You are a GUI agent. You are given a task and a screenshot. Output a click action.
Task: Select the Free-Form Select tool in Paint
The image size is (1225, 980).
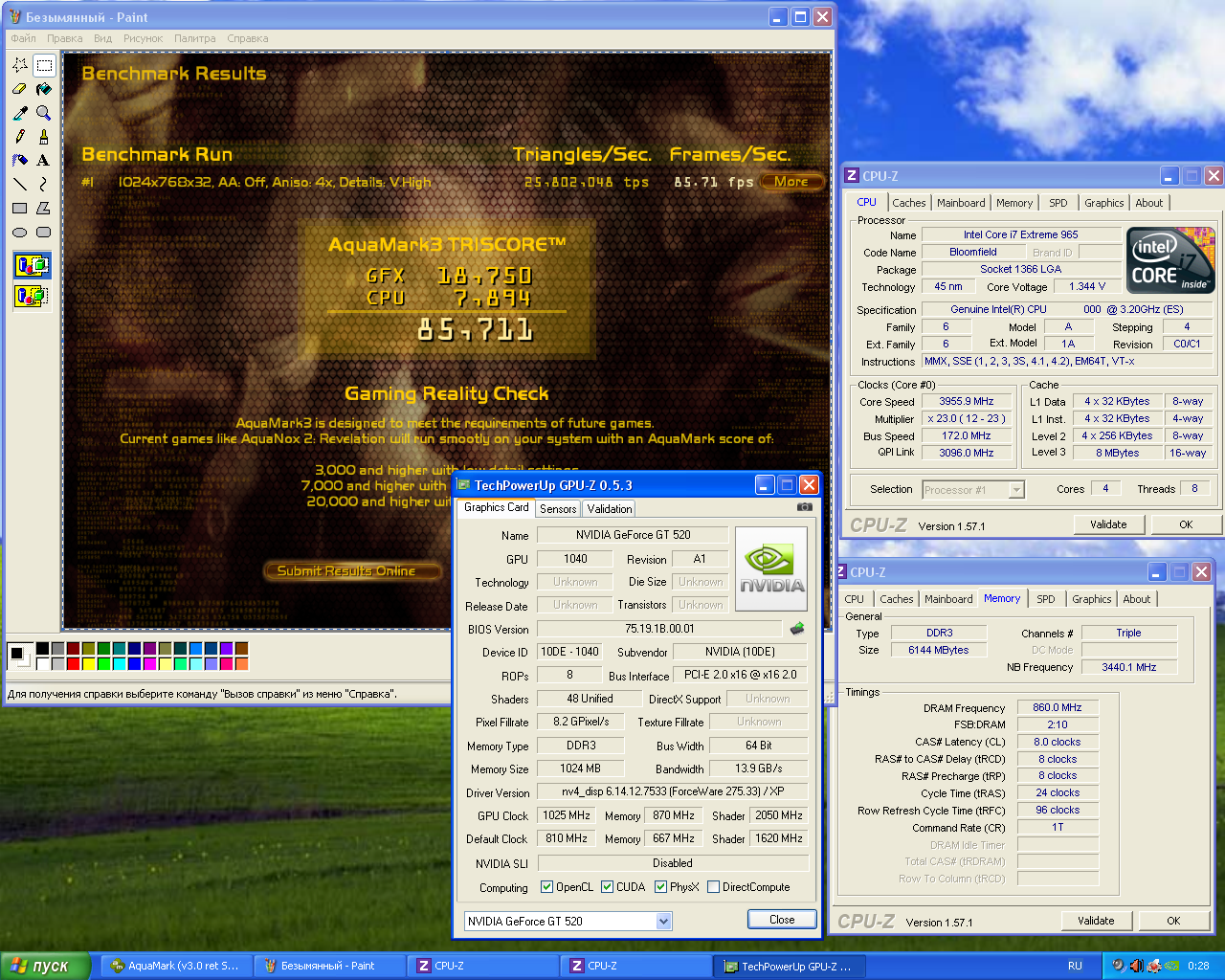pos(20,65)
